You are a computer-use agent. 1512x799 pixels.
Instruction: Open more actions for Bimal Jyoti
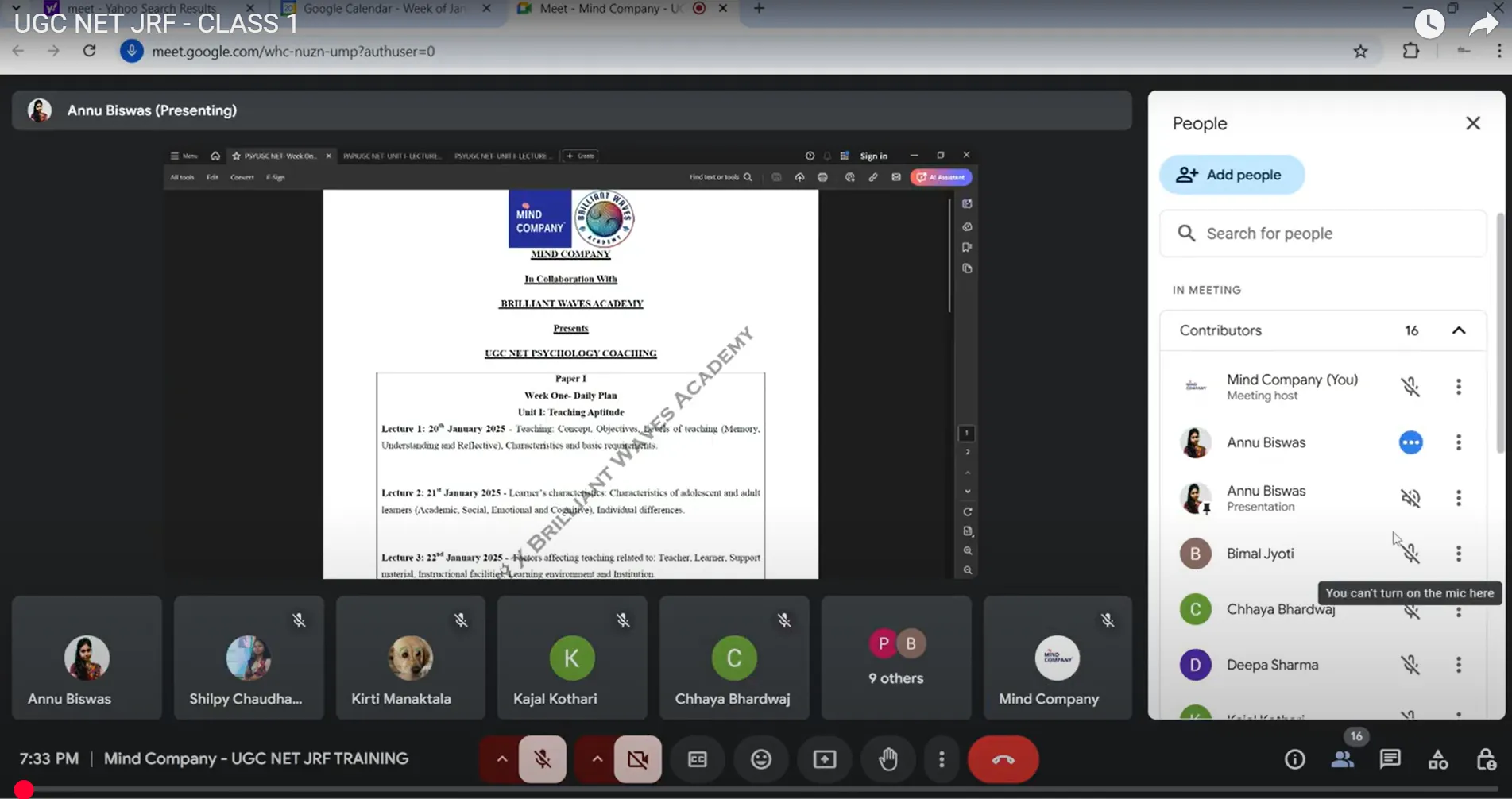(x=1459, y=554)
